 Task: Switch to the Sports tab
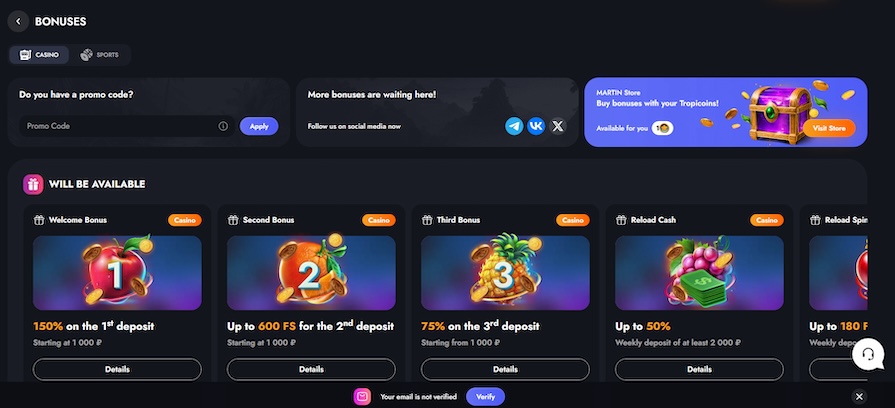pyautogui.click(x=99, y=55)
